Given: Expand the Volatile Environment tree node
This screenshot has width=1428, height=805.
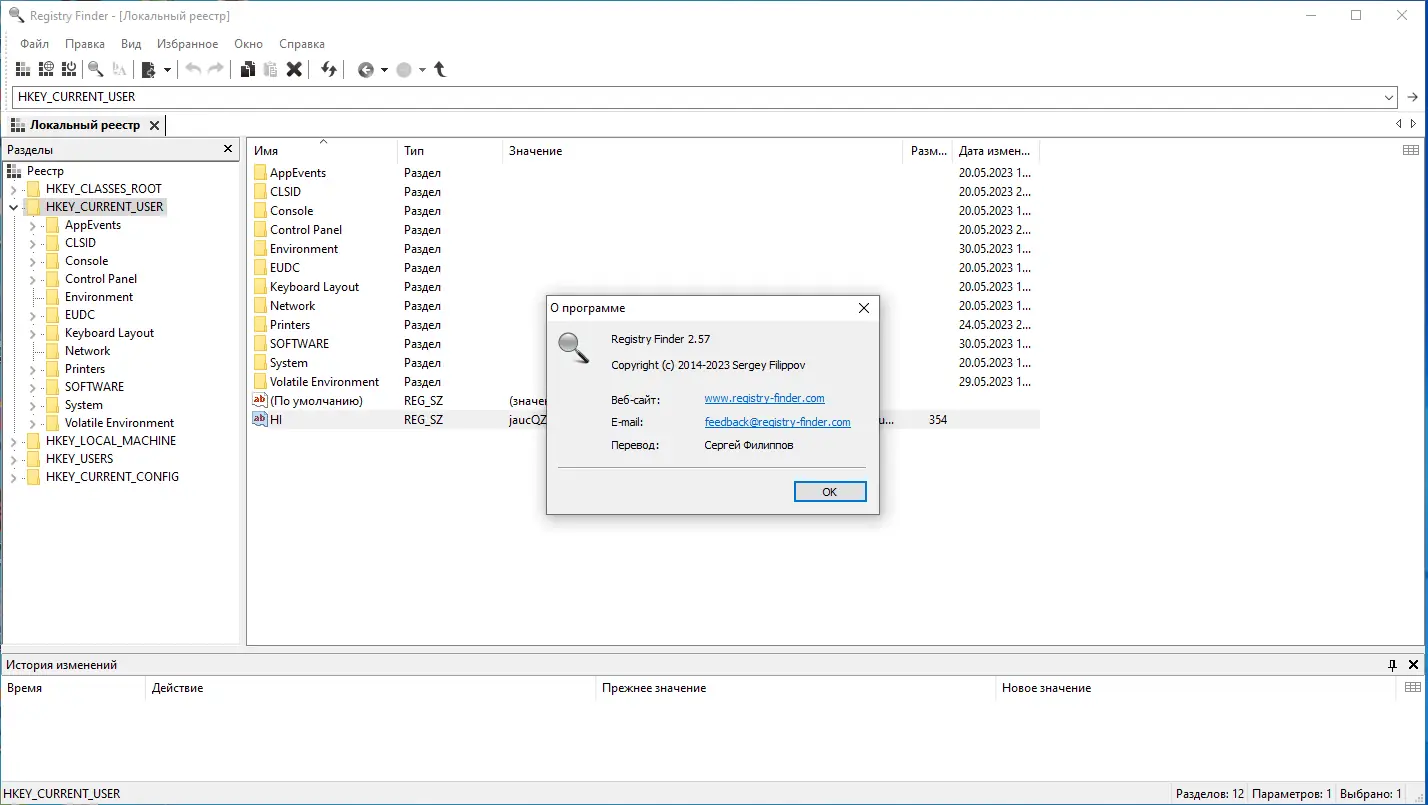Looking at the screenshot, I should tap(32, 423).
